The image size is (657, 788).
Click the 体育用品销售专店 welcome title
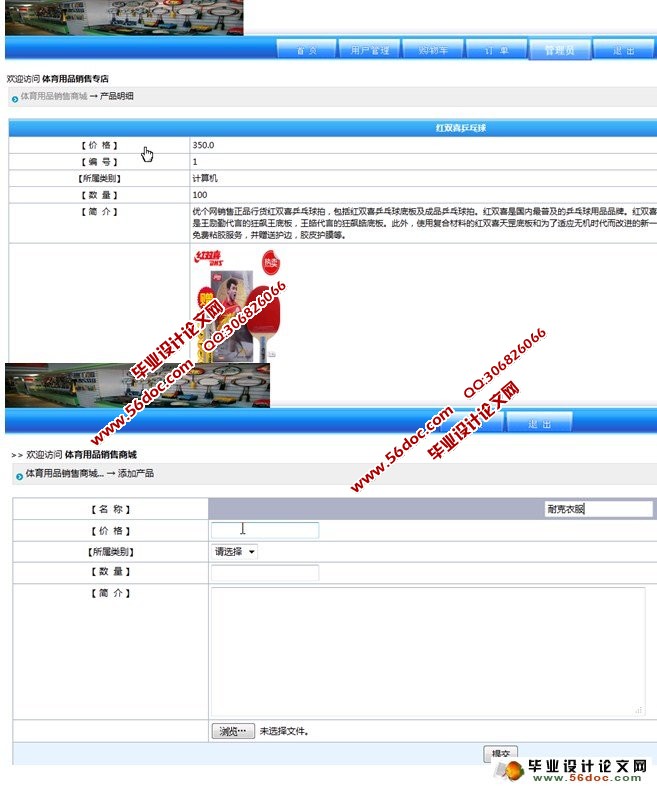[x=75, y=79]
